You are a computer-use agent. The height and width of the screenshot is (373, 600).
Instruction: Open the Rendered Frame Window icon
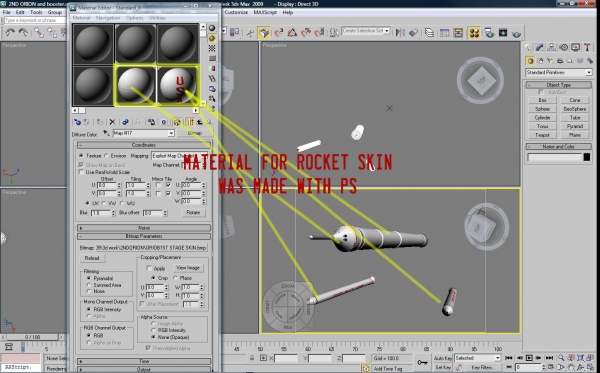click(503, 33)
